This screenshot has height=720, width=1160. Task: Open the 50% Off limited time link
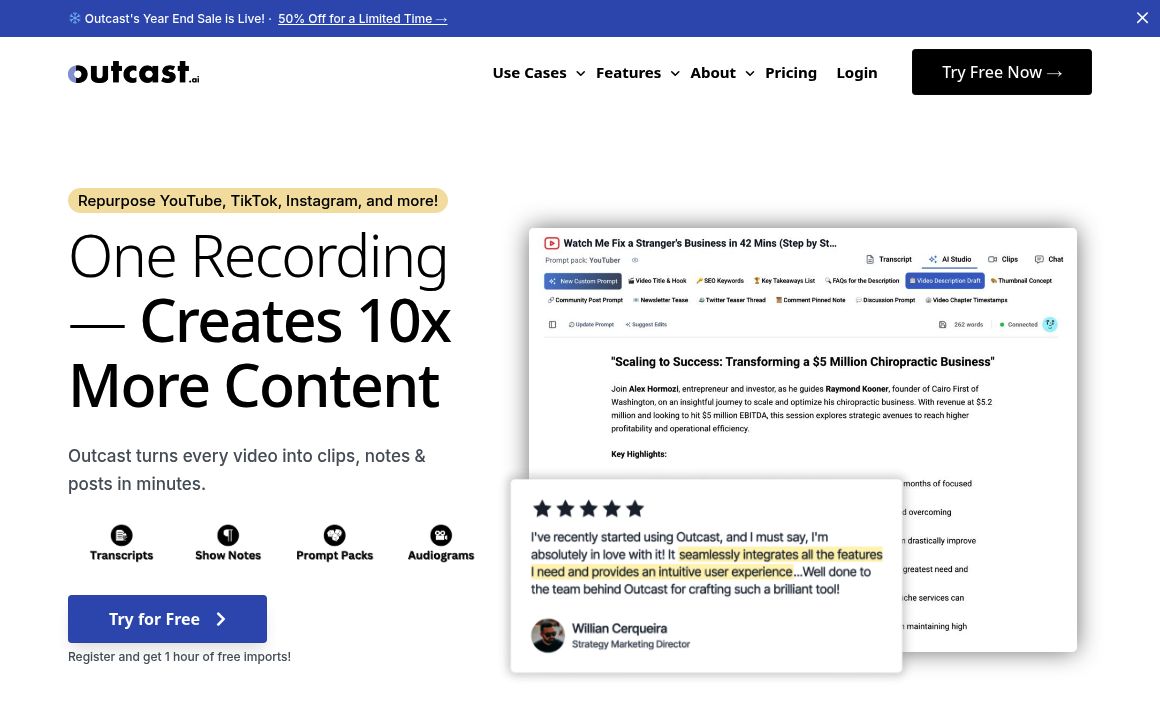pos(362,18)
